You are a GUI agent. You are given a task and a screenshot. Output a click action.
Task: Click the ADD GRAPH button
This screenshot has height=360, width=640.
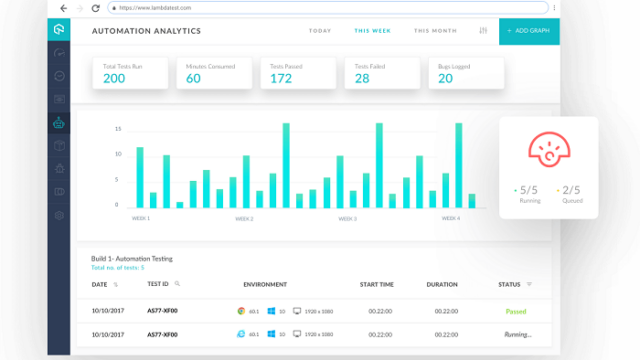529,31
